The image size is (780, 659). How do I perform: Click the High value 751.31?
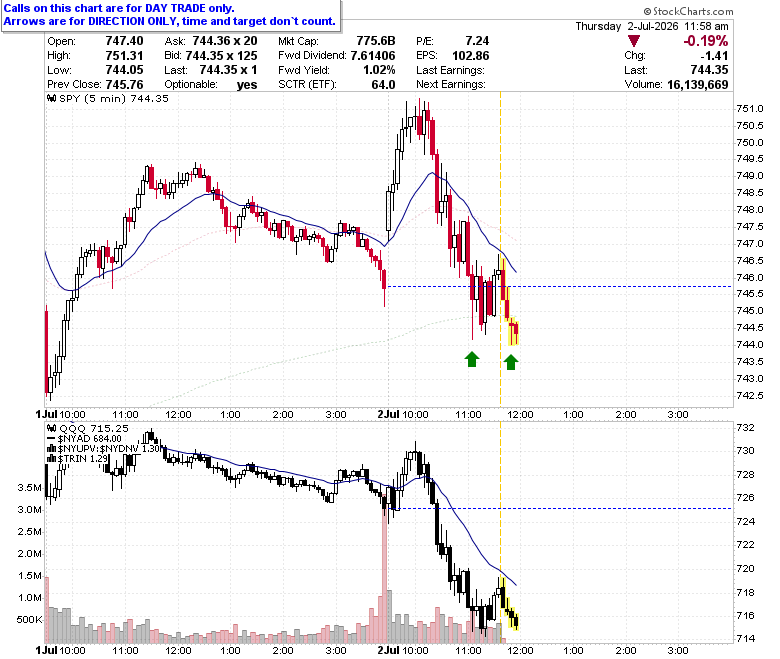tap(124, 55)
